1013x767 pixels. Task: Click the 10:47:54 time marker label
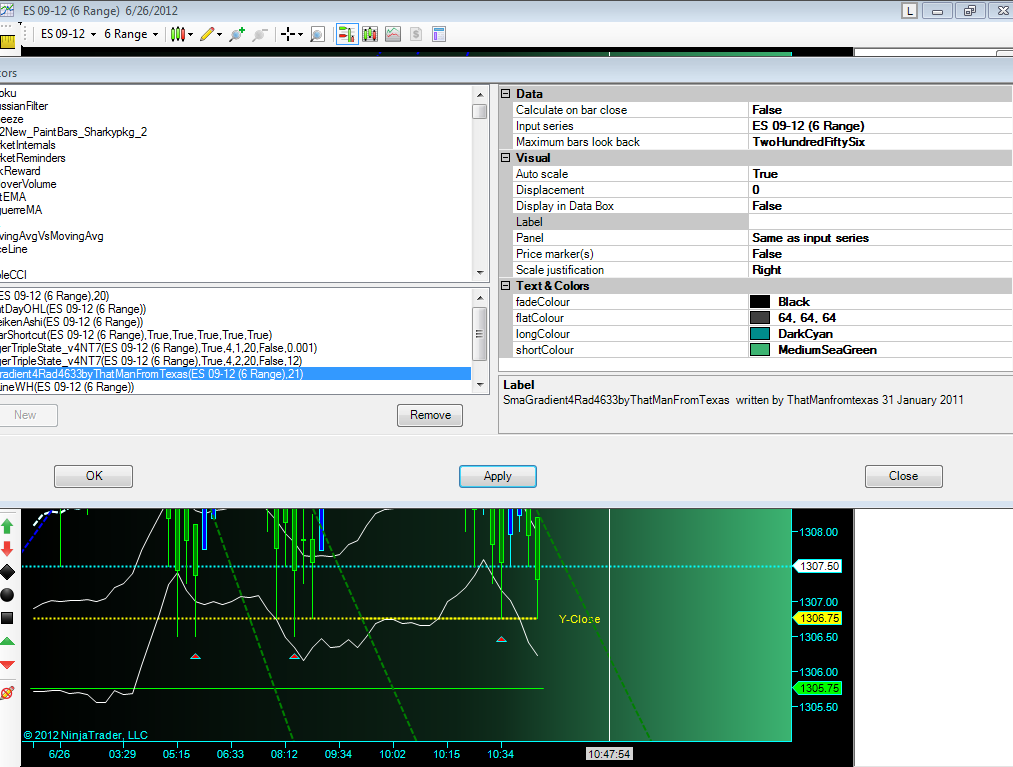tap(609, 754)
